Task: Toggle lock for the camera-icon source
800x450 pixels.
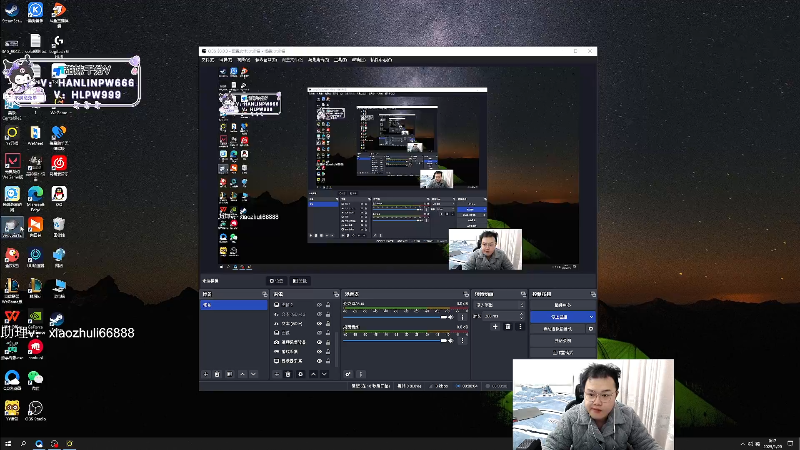Action: 328,342
